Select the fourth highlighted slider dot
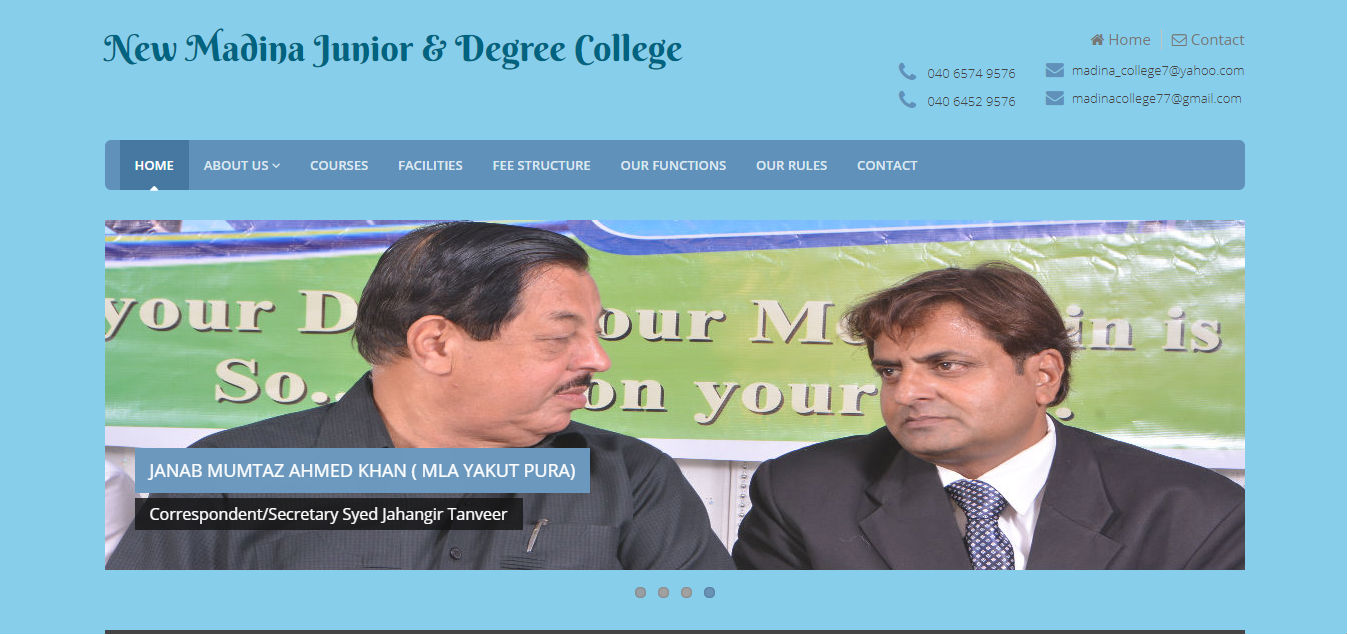1347x634 pixels. pyautogui.click(x=709, y=592)
